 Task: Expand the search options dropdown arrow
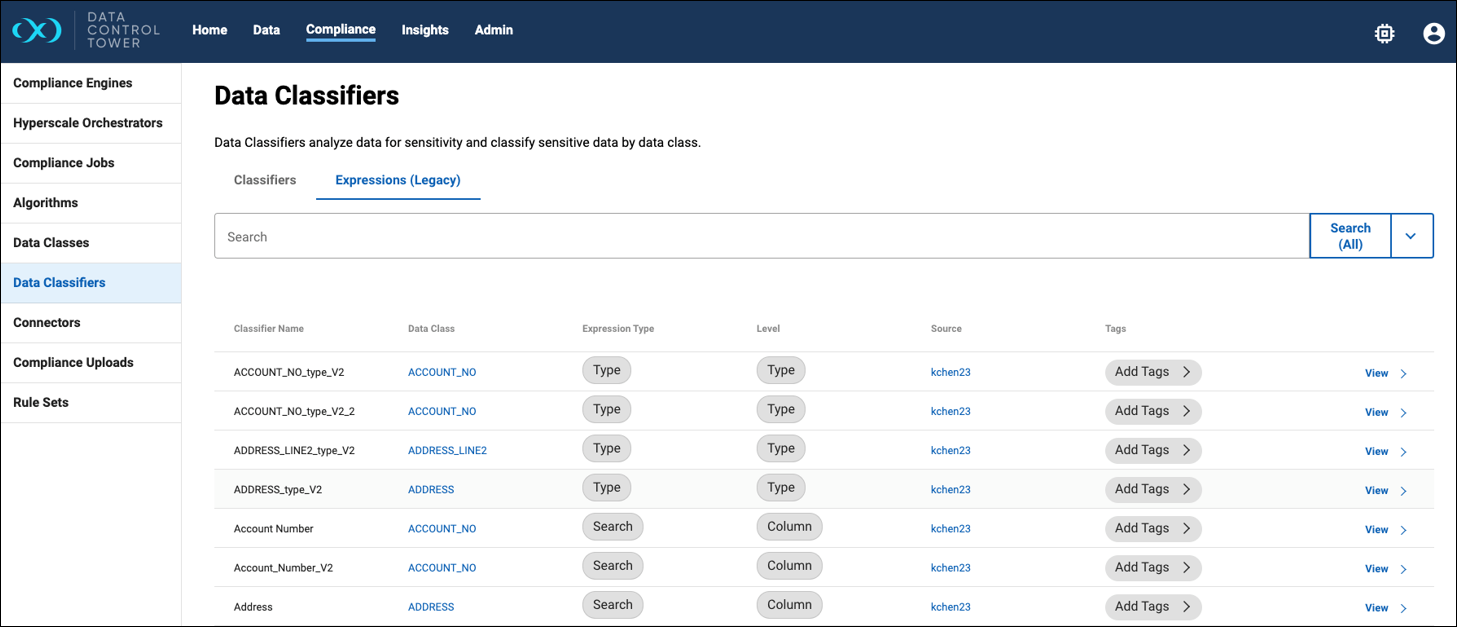click(x=1411, y=236)
